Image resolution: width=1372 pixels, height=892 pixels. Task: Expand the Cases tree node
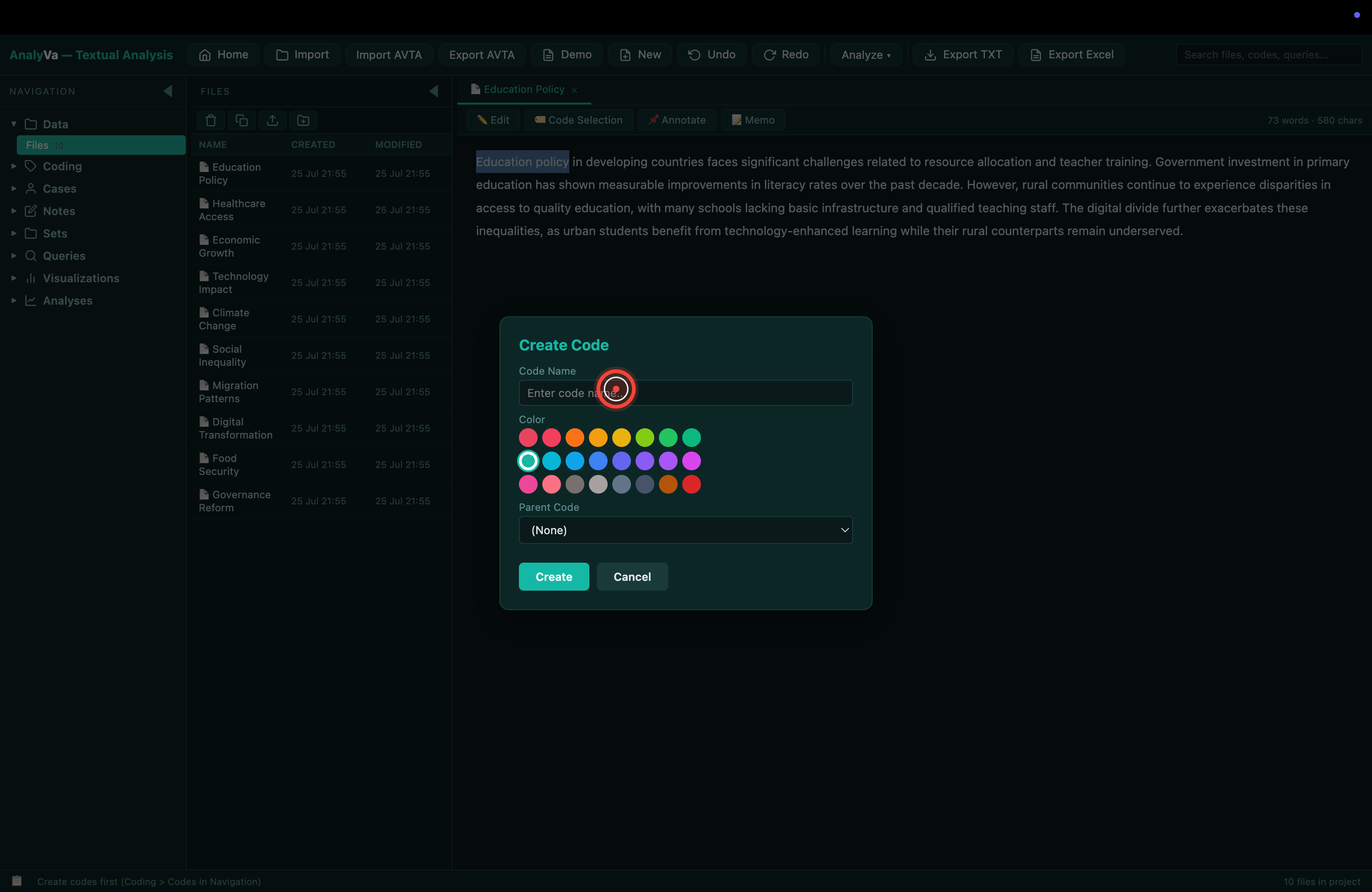(14, 188)
